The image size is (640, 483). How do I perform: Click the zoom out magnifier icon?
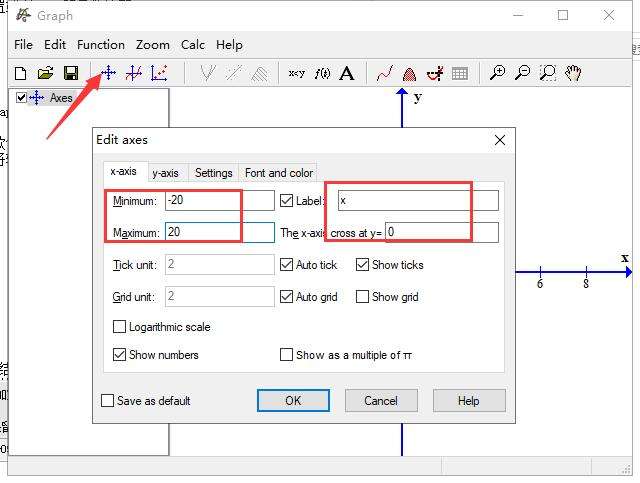pyautogui.click(x=522, y=73)
